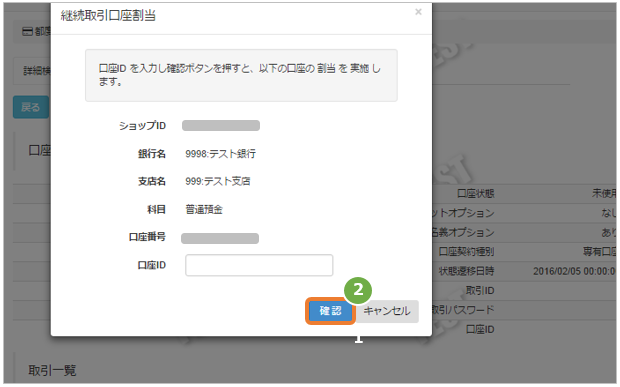Click the 科目 label
The height and width of the screenshot is (387, 620).
(x=157, y=210)
